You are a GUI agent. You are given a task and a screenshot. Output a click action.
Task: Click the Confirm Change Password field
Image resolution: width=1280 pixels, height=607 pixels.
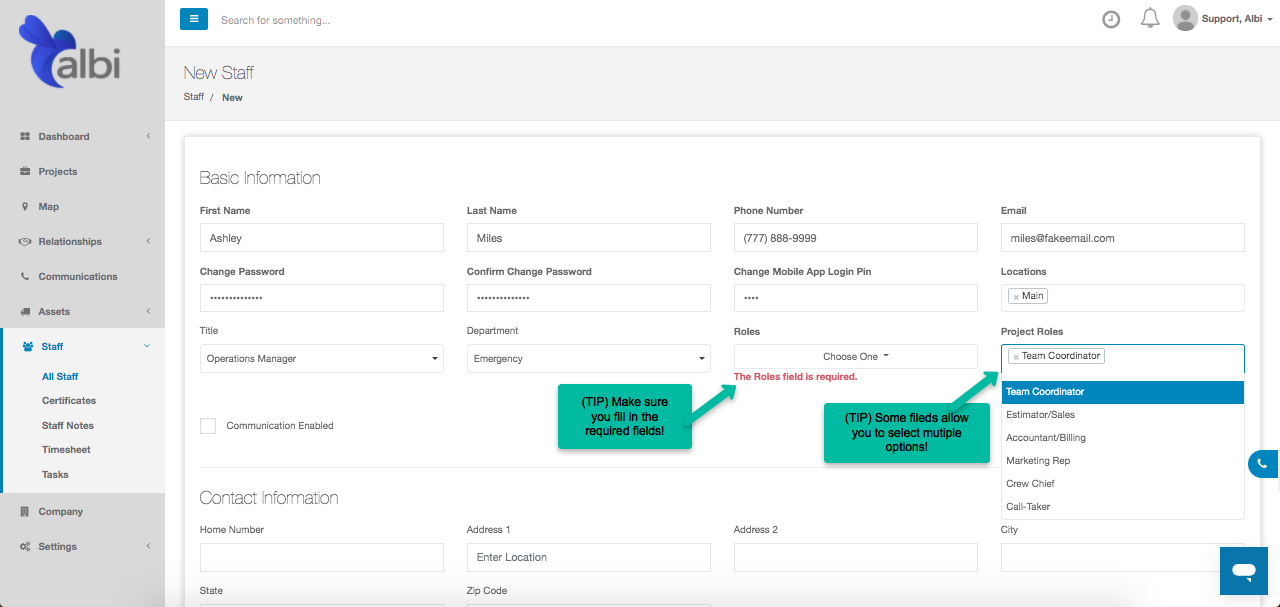pos(589,298)
